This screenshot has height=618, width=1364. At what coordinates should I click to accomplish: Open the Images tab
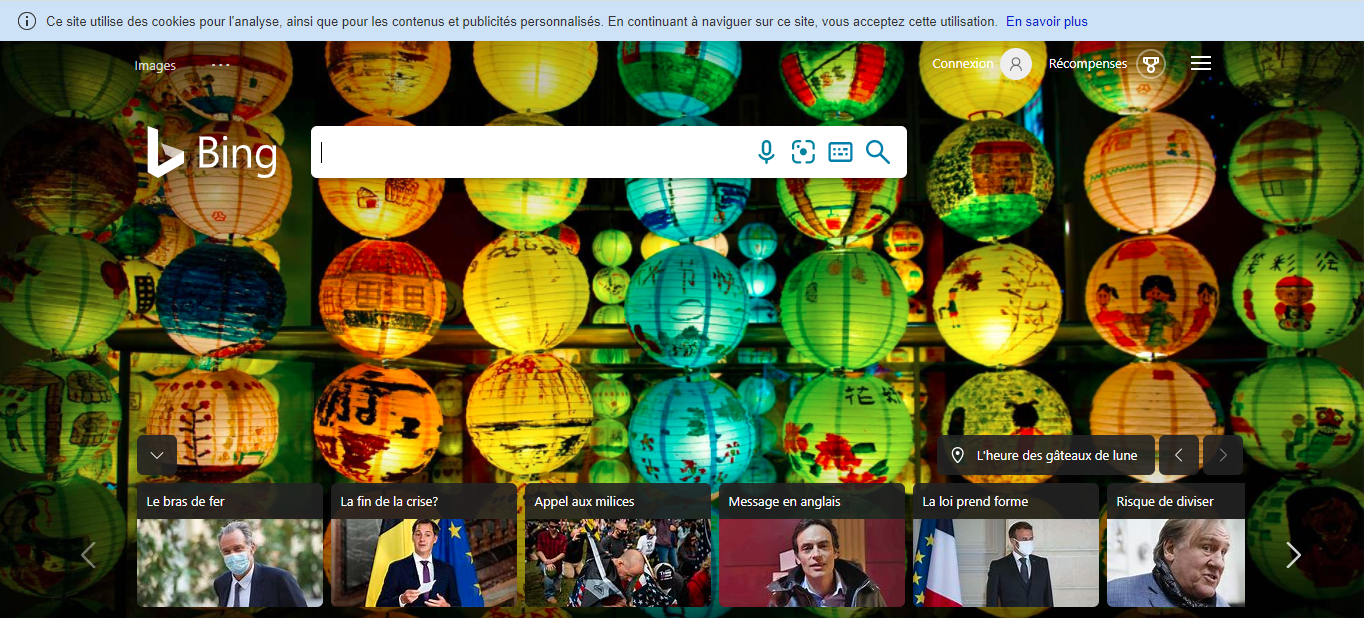click(155, 66)
